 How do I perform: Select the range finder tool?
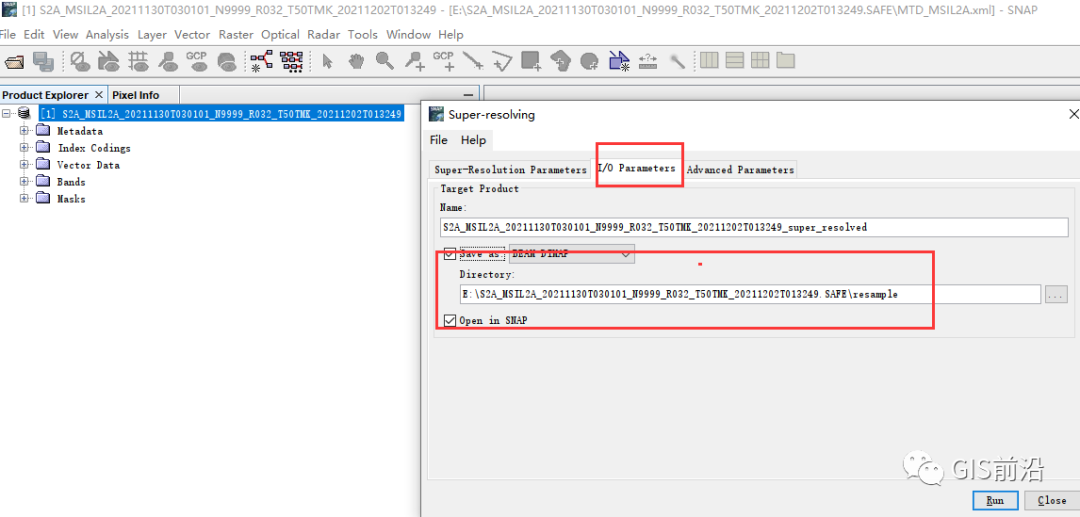pyautogui.click(x=649, y=61)
